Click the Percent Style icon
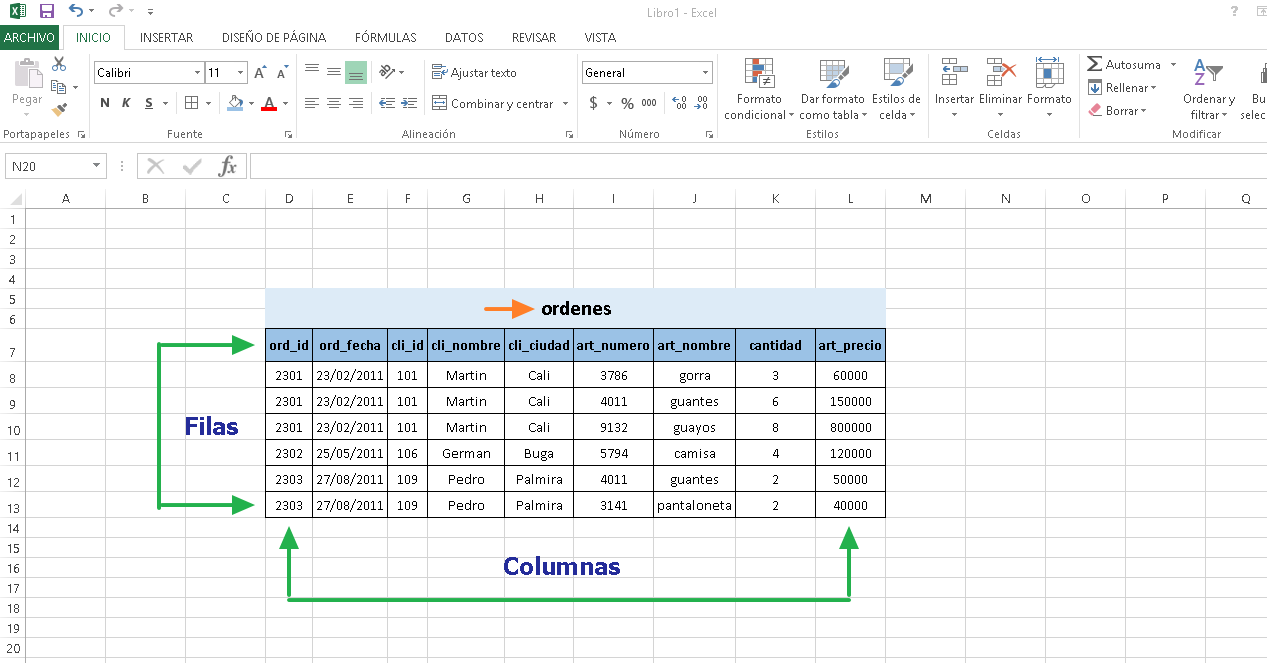The width and height of the screenshot is (1267, 663). coord(627,103)
